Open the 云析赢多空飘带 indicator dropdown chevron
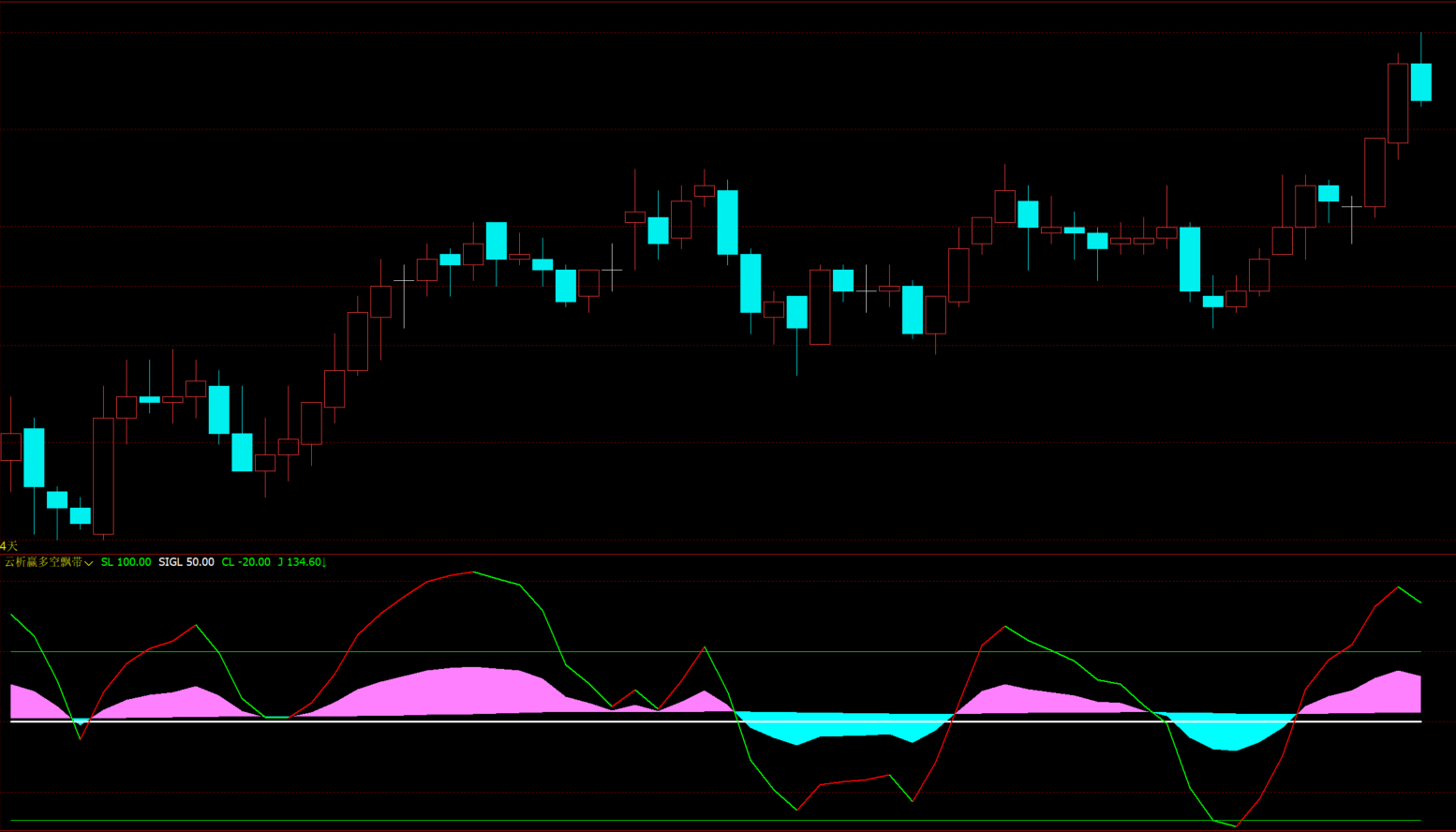Image resolution: width=1456 pixels, height=832 pixels. pos(89,563)
